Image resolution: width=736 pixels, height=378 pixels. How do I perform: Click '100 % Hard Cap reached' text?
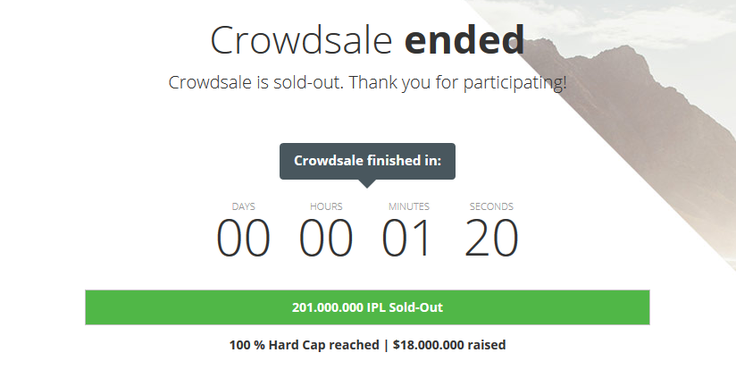coord(304,345)
